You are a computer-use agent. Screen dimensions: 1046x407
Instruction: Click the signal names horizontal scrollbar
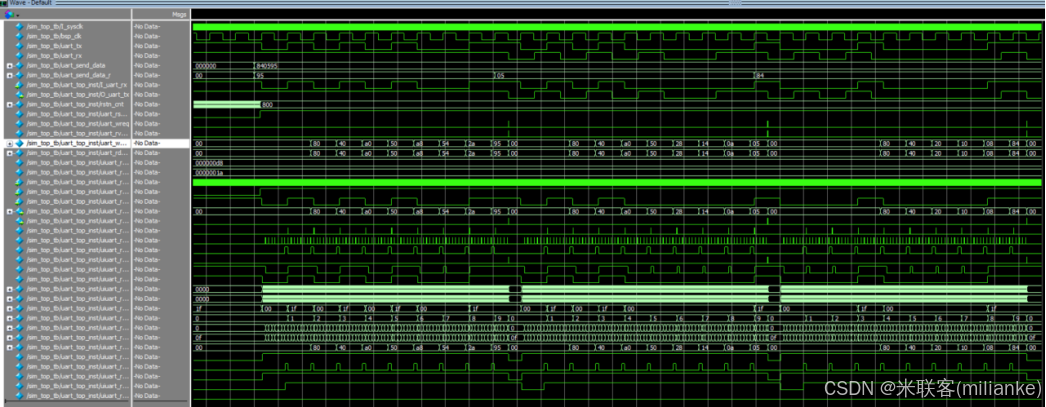pyautogui.click(x=65, y=403)
